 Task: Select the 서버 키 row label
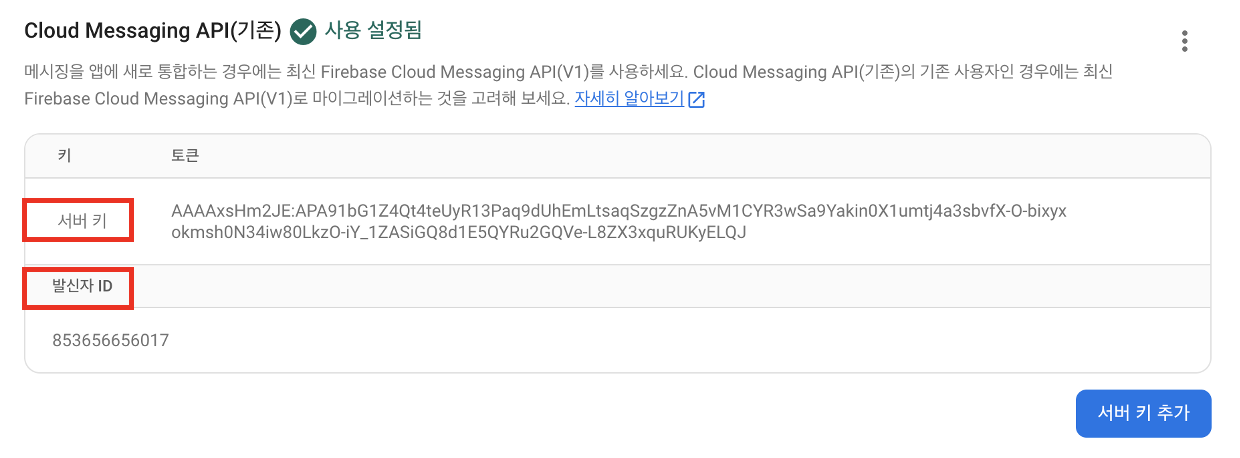(x=79, y=221)
